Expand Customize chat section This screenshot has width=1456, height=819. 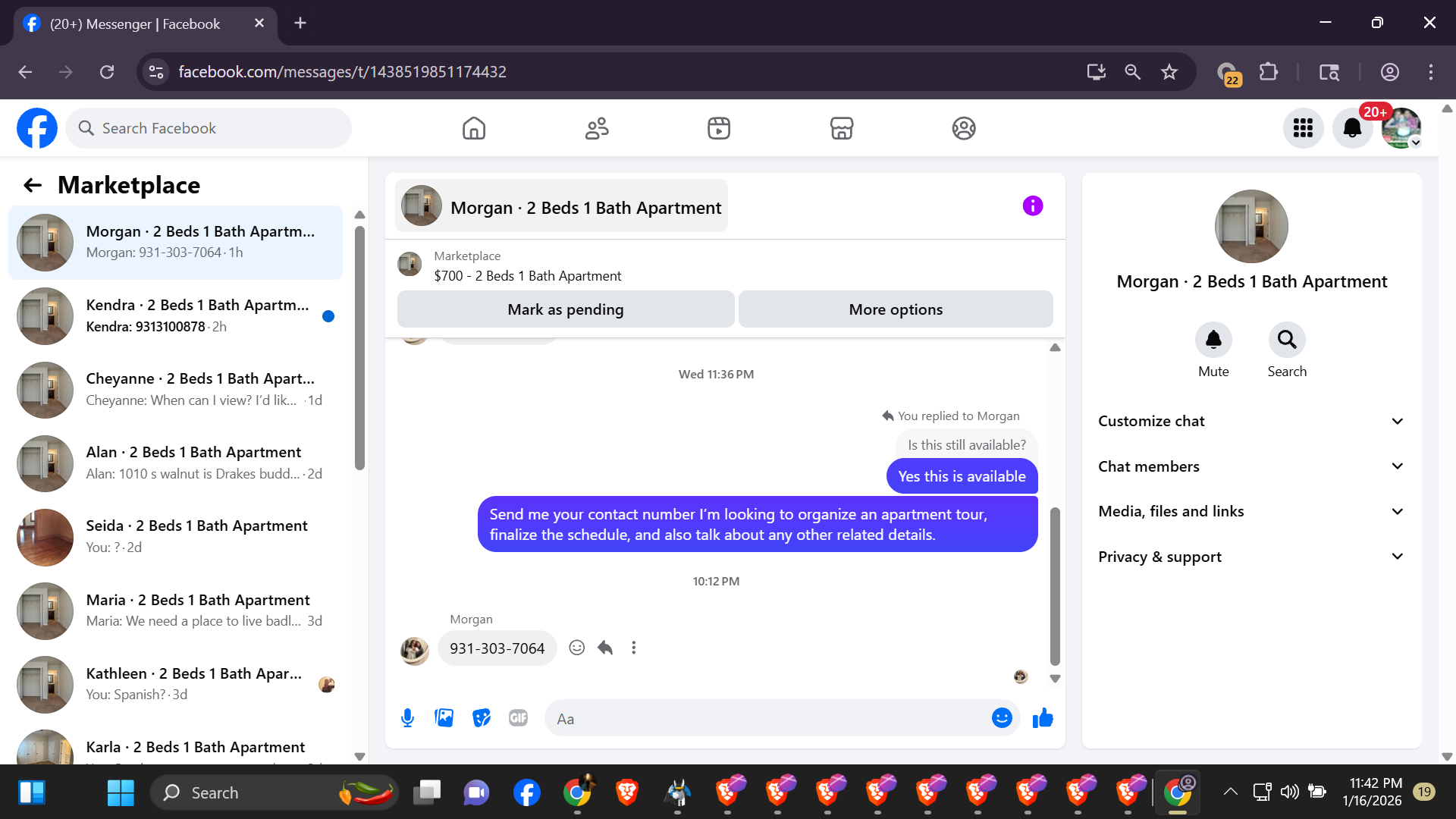pyautogui.click(x=1250, y=421)
